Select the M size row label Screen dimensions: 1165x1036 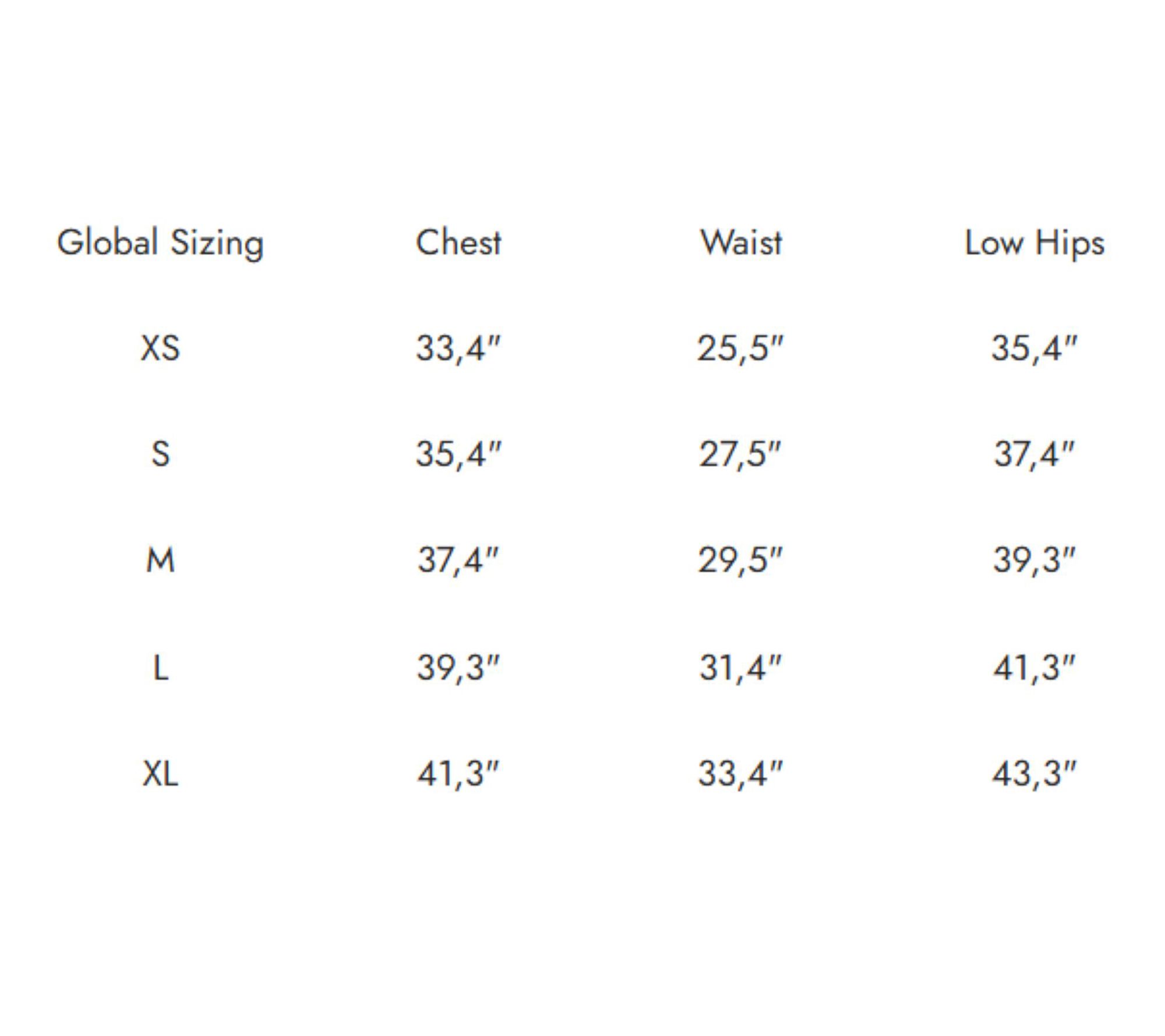click(160, 561)
